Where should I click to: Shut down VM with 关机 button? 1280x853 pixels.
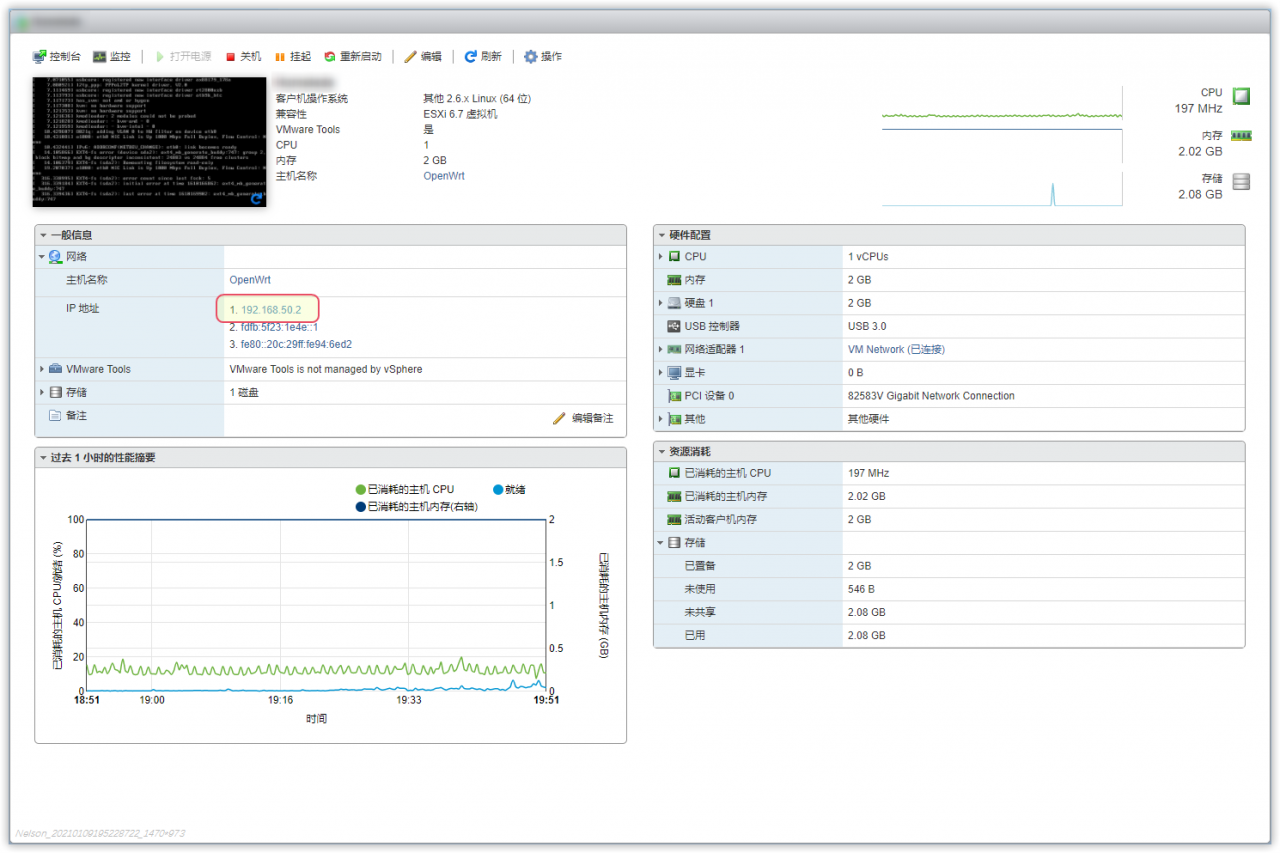[x=243, y=57]
